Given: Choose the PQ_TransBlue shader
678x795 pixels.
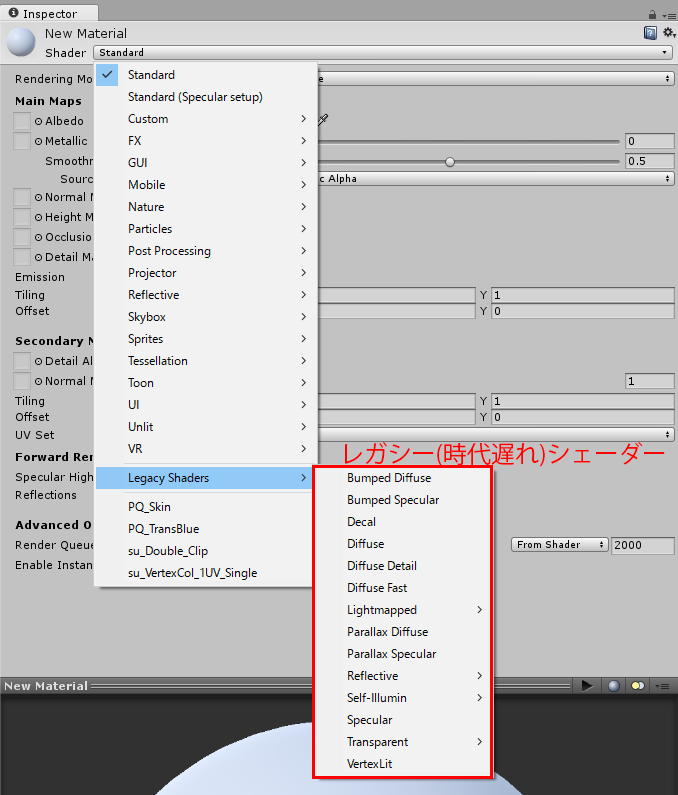Looking at the screenshot, I should 204,529.
